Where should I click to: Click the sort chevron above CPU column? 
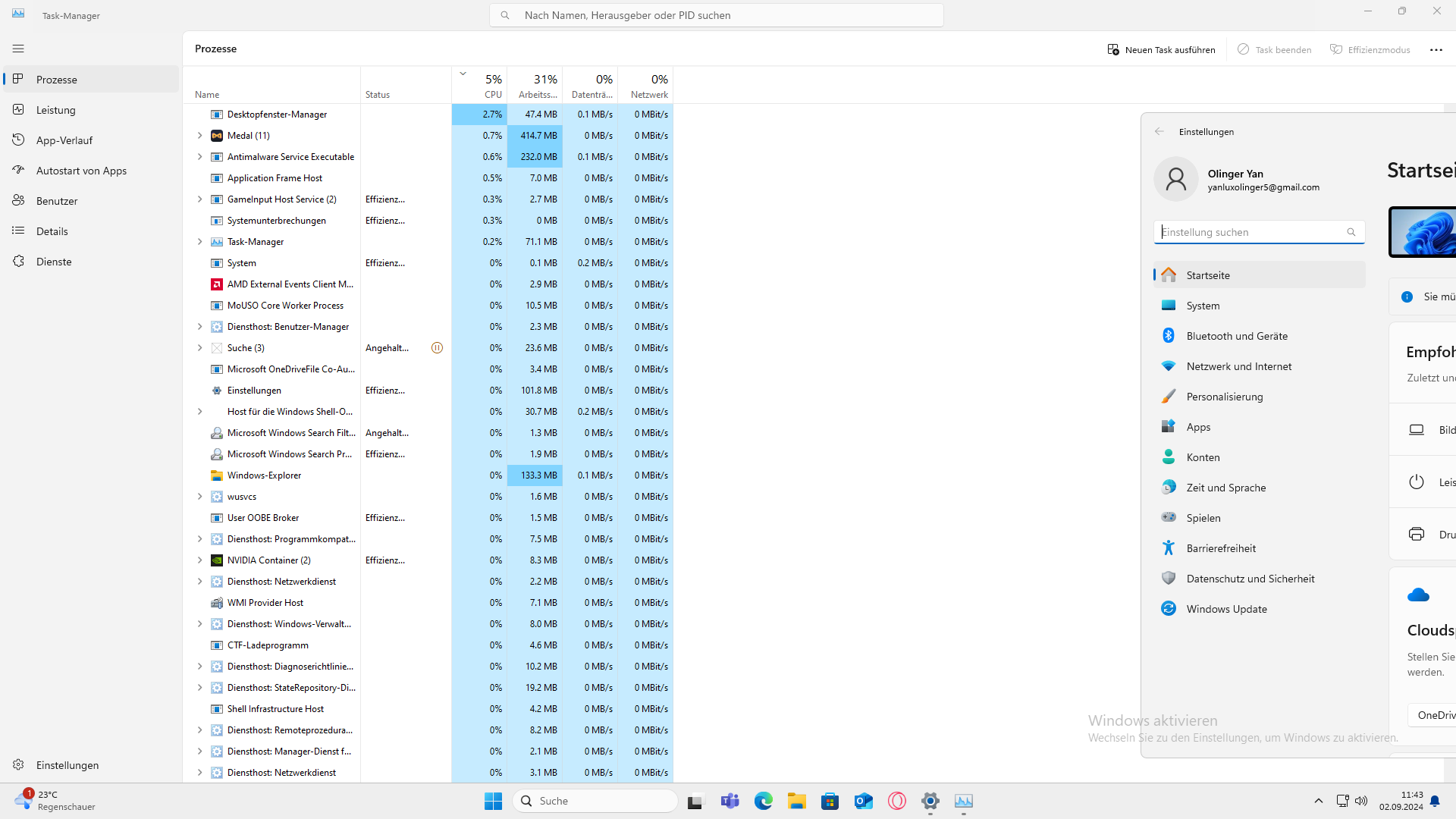click(463, 74)
